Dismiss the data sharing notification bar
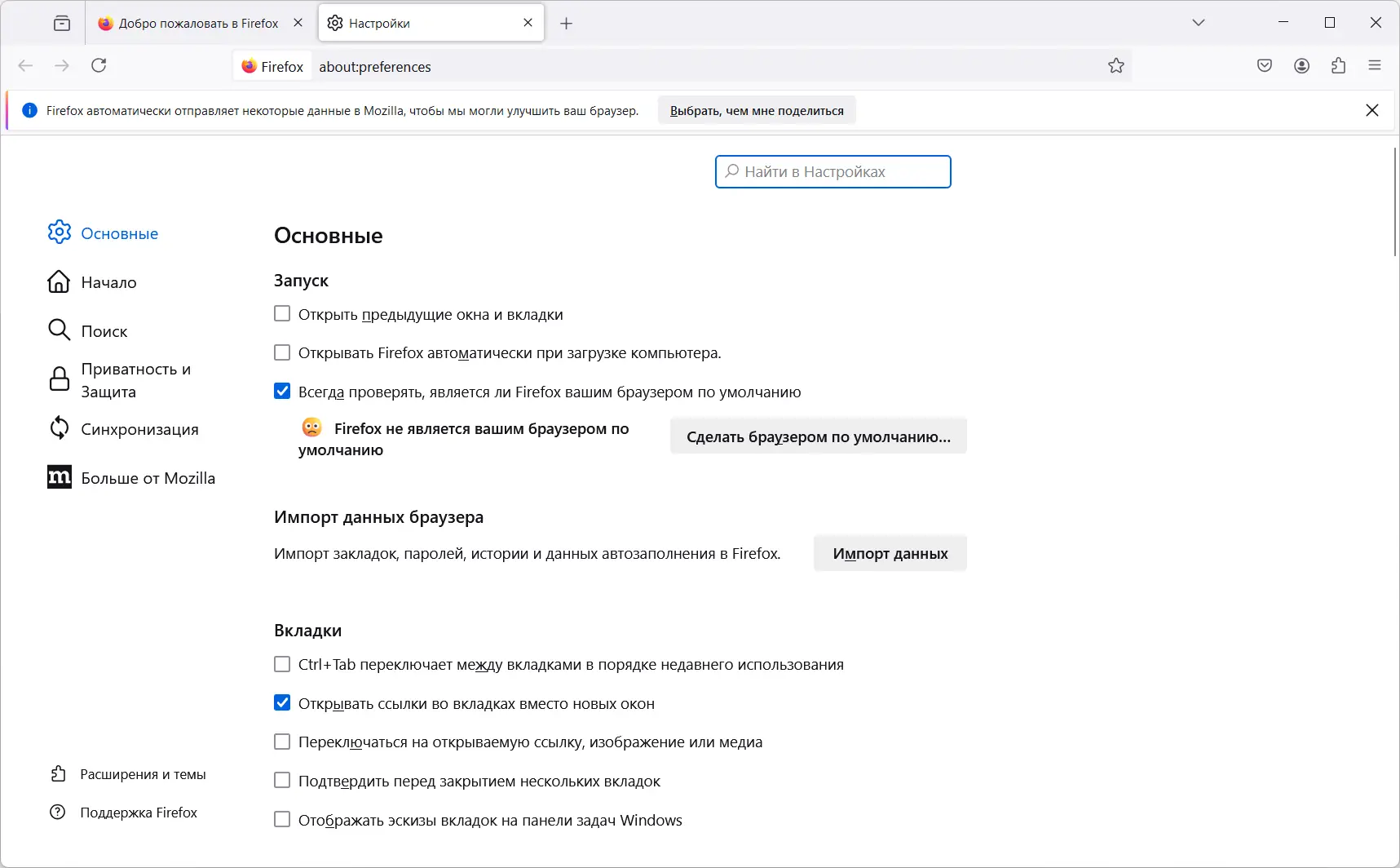The width and height of the screenshot is (1400, 868). [1372, 110]
